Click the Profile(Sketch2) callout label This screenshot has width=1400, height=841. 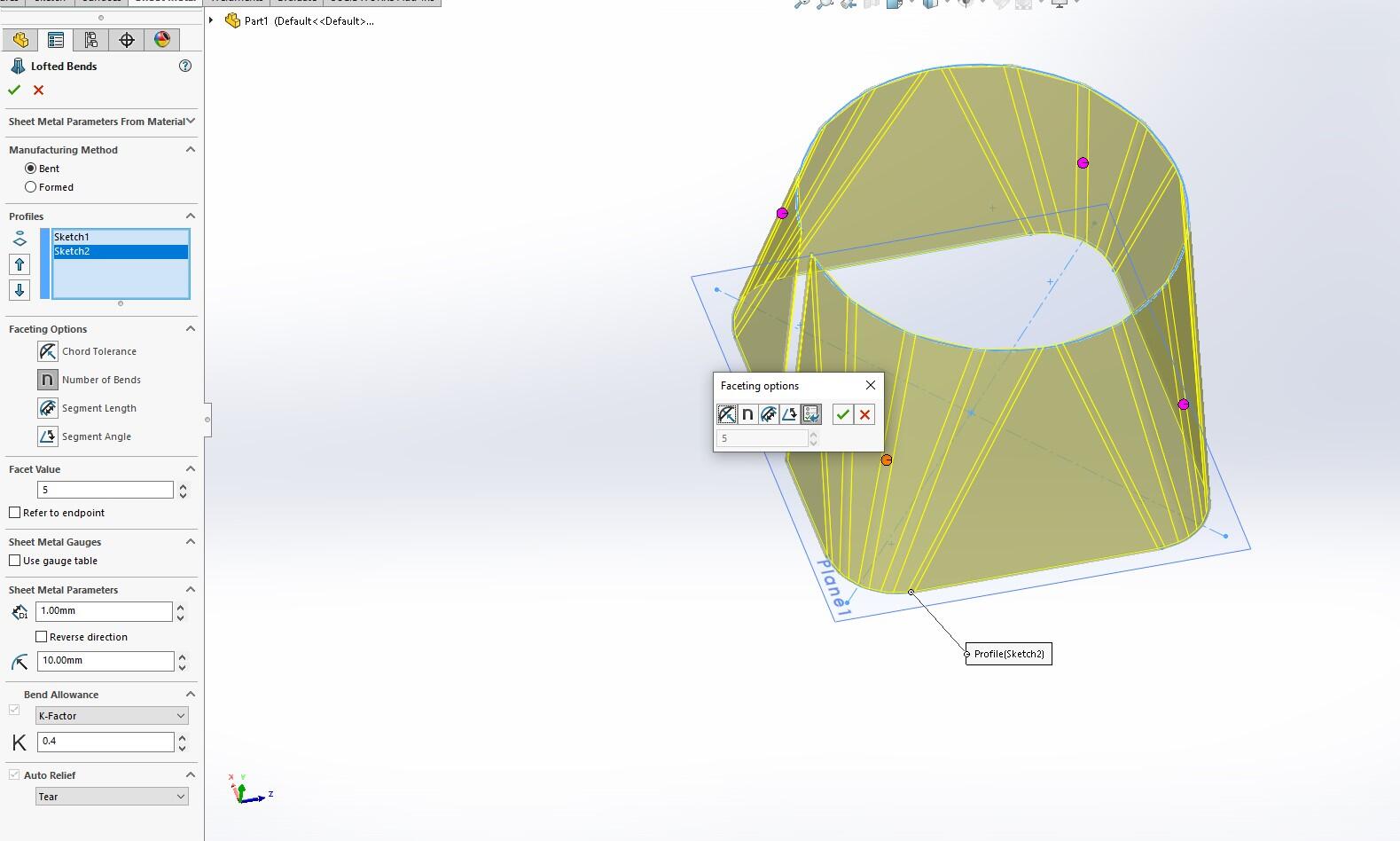[x=1008, y=654]
